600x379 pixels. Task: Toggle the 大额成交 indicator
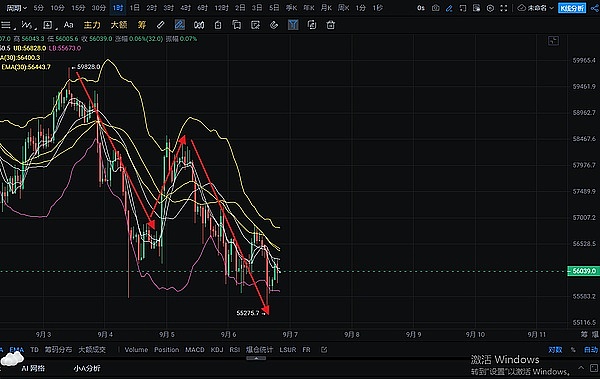point(92,350)
